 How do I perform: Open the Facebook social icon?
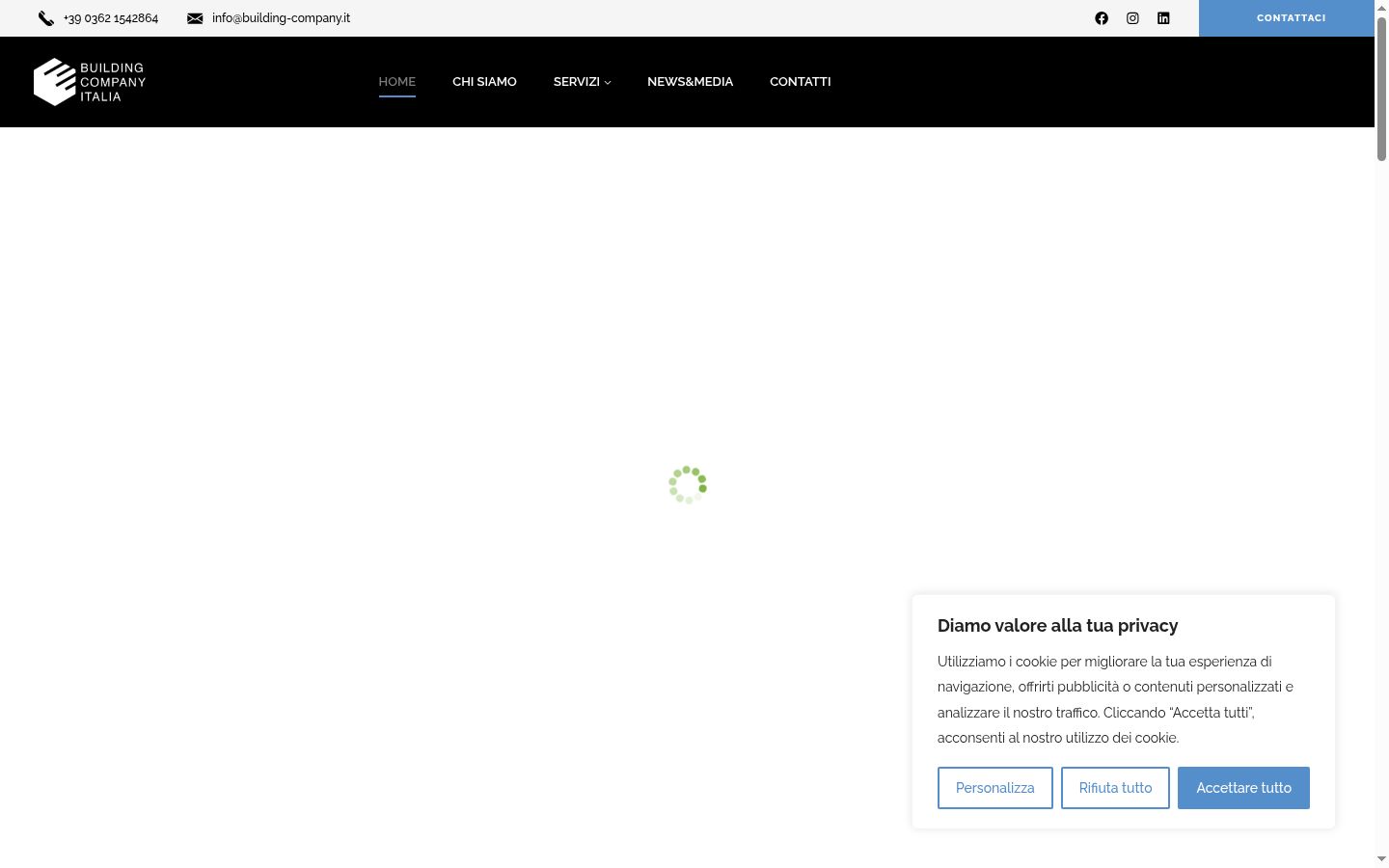click(x=1102, y=18)
